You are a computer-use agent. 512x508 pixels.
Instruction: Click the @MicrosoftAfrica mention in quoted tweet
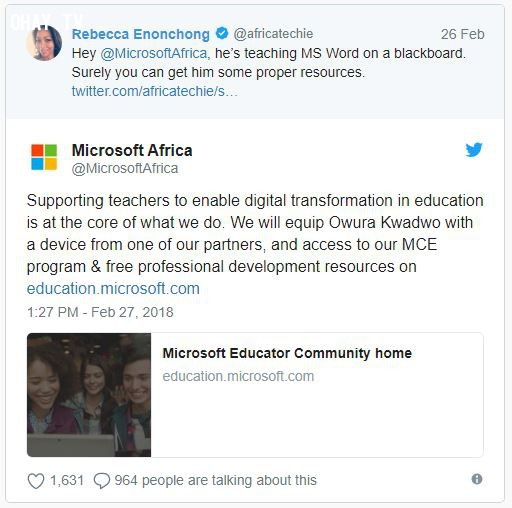click(154, 53)
